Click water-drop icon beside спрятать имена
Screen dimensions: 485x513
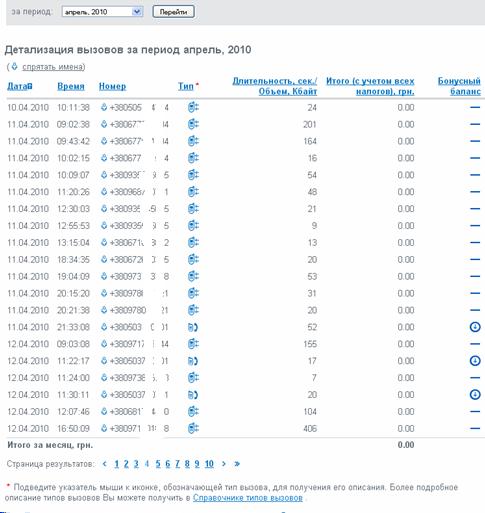click(14, 66)
